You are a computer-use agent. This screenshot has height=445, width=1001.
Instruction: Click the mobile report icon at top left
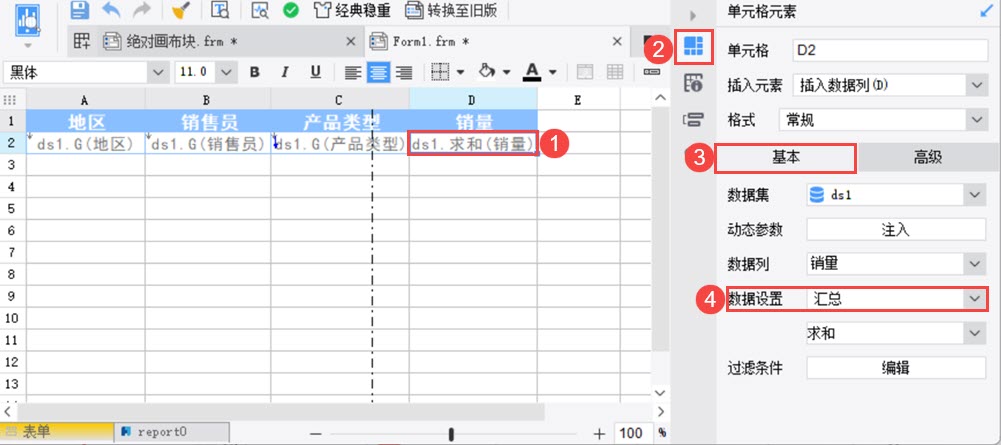tap(27, 21)
